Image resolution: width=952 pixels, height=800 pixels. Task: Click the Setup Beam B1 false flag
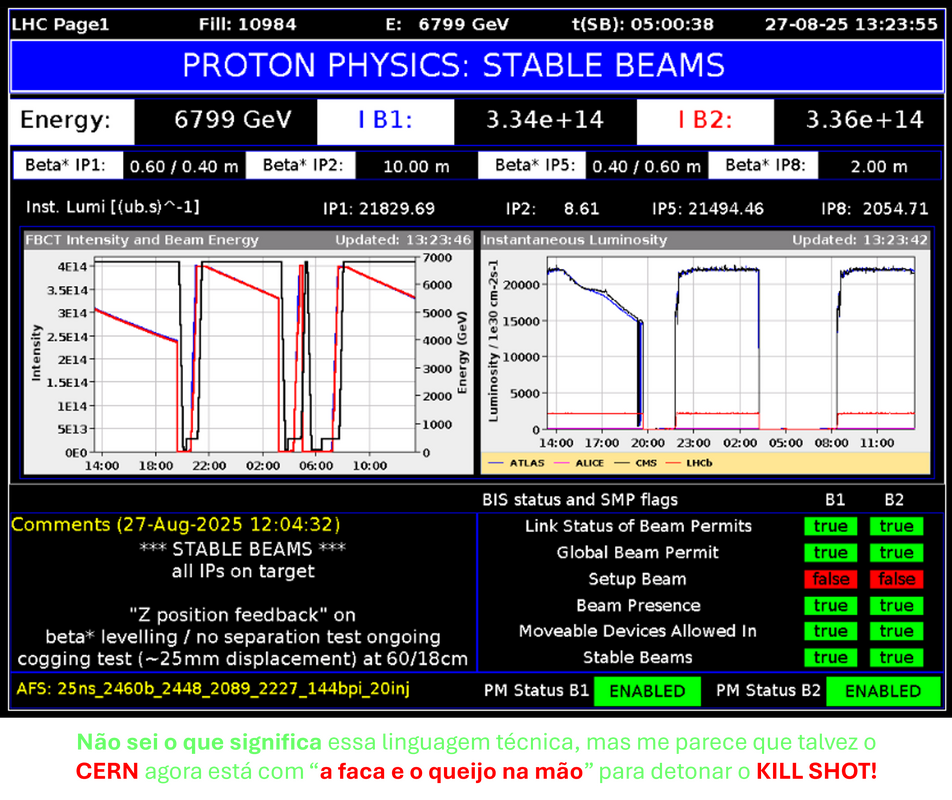coord(830,579)
